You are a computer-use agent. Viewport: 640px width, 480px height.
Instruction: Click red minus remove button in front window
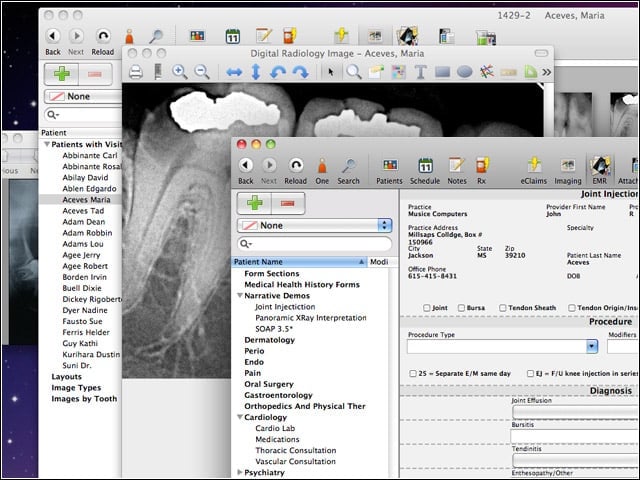point(288,203)
